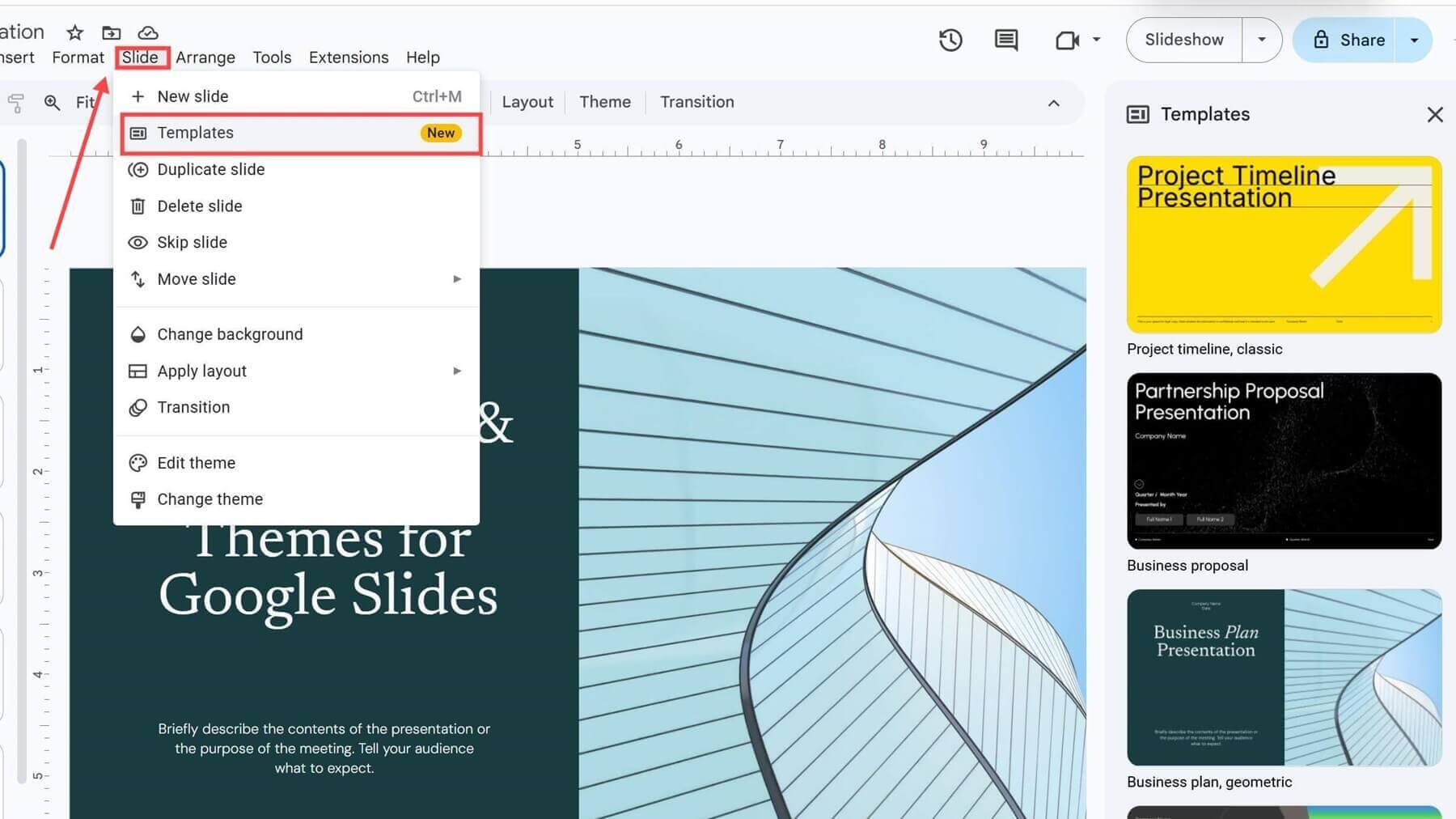The width and height of the screenshot is (1456, 819).
Task: Click the Templates menu icon
Action: click(x=138, y=133)
